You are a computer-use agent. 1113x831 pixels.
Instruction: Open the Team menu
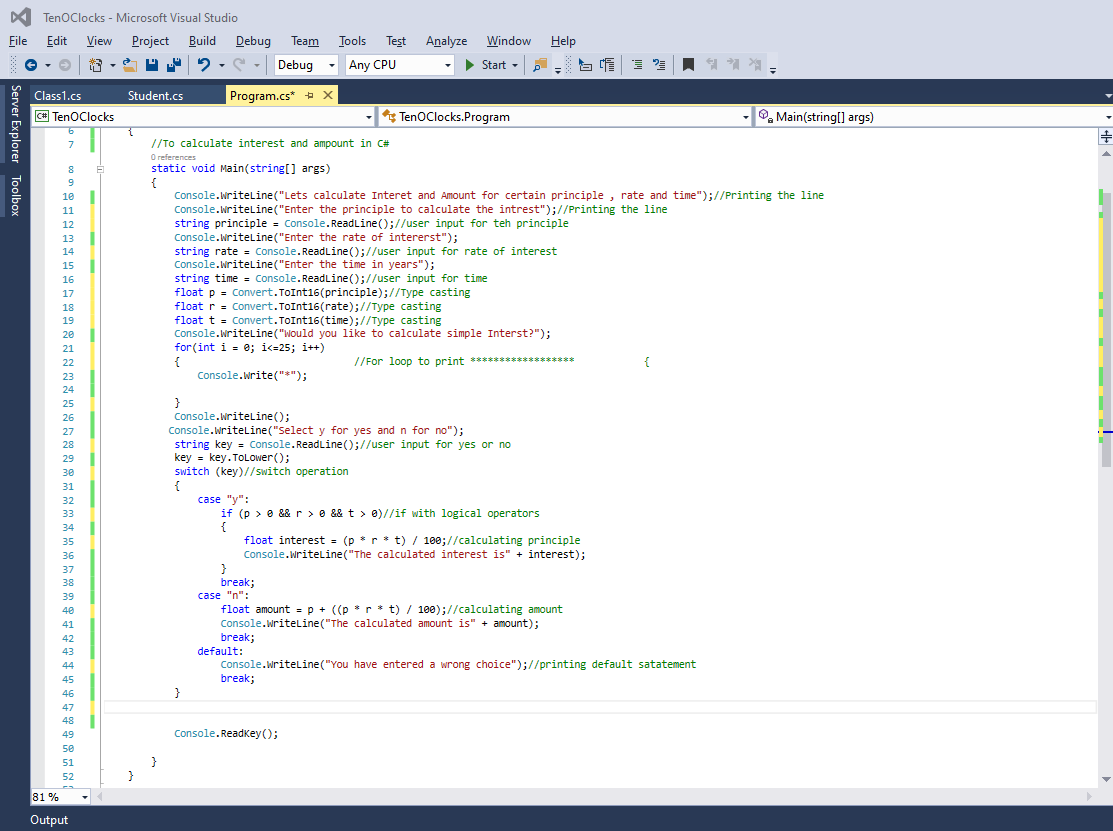(305, 41)
